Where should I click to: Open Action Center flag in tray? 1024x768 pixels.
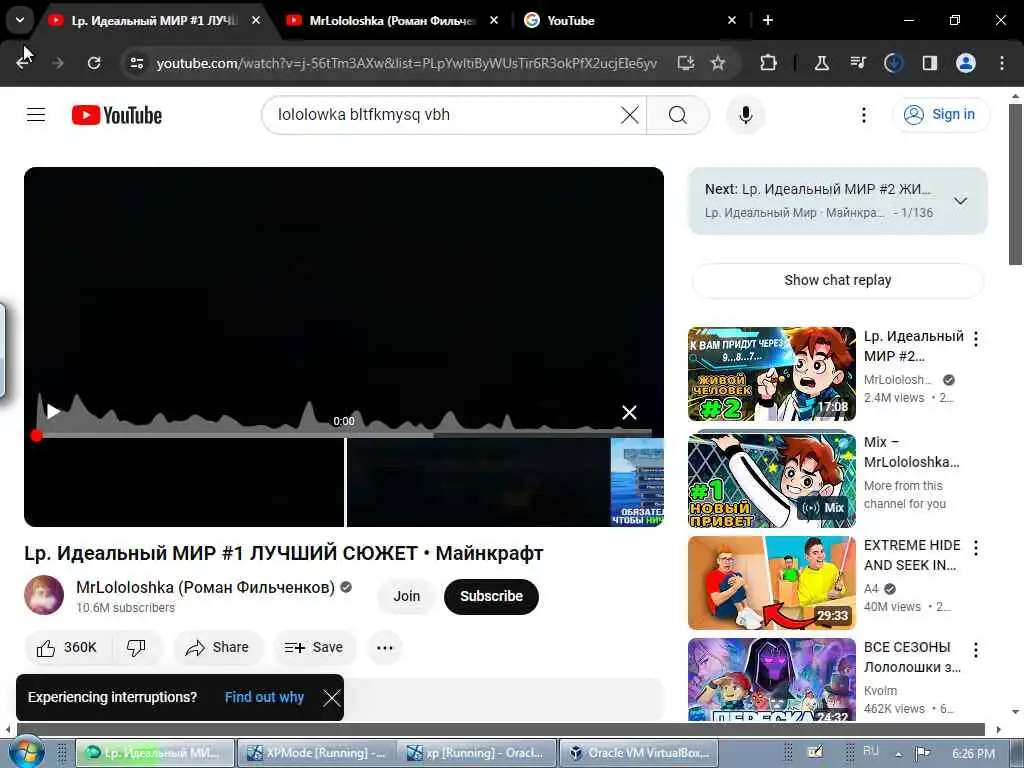tap(922, 753)
